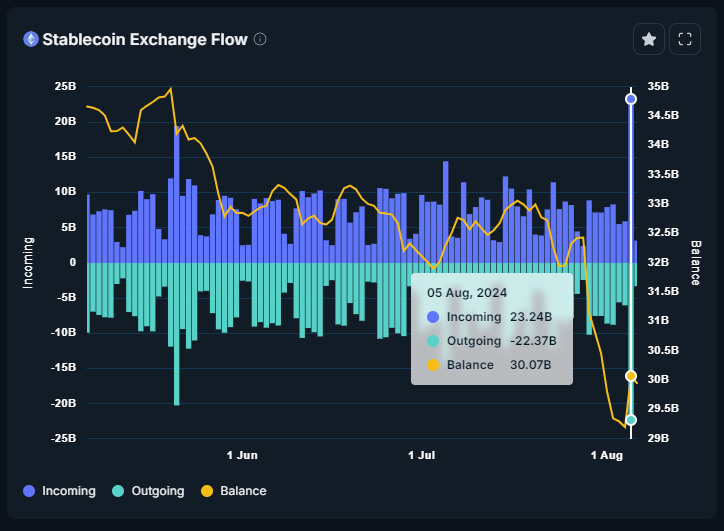This screenshot has height=531, width=724.
Task: Click the -15B left axis label
Action: pos(63,368)
